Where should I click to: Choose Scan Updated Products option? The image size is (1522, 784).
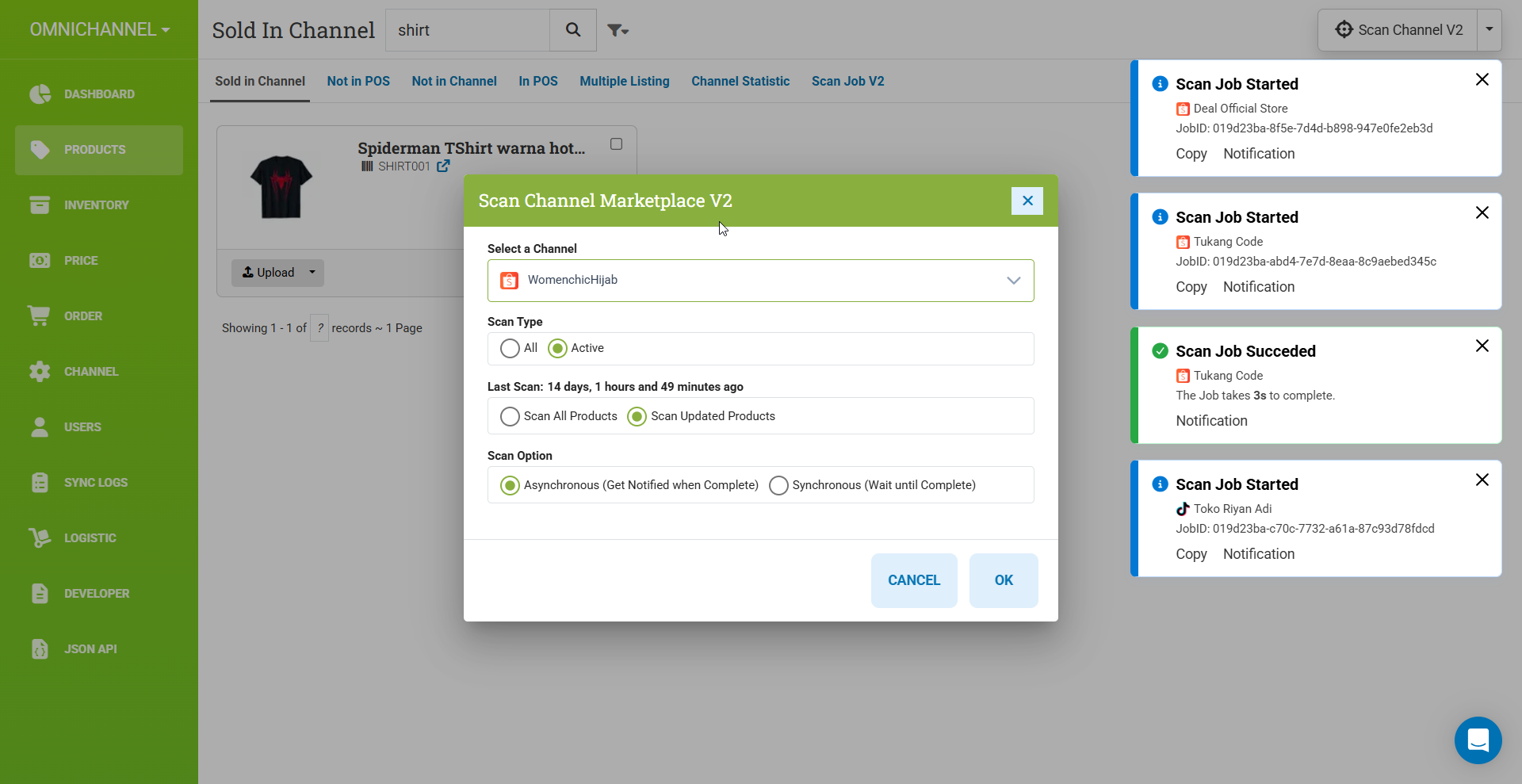637,416
